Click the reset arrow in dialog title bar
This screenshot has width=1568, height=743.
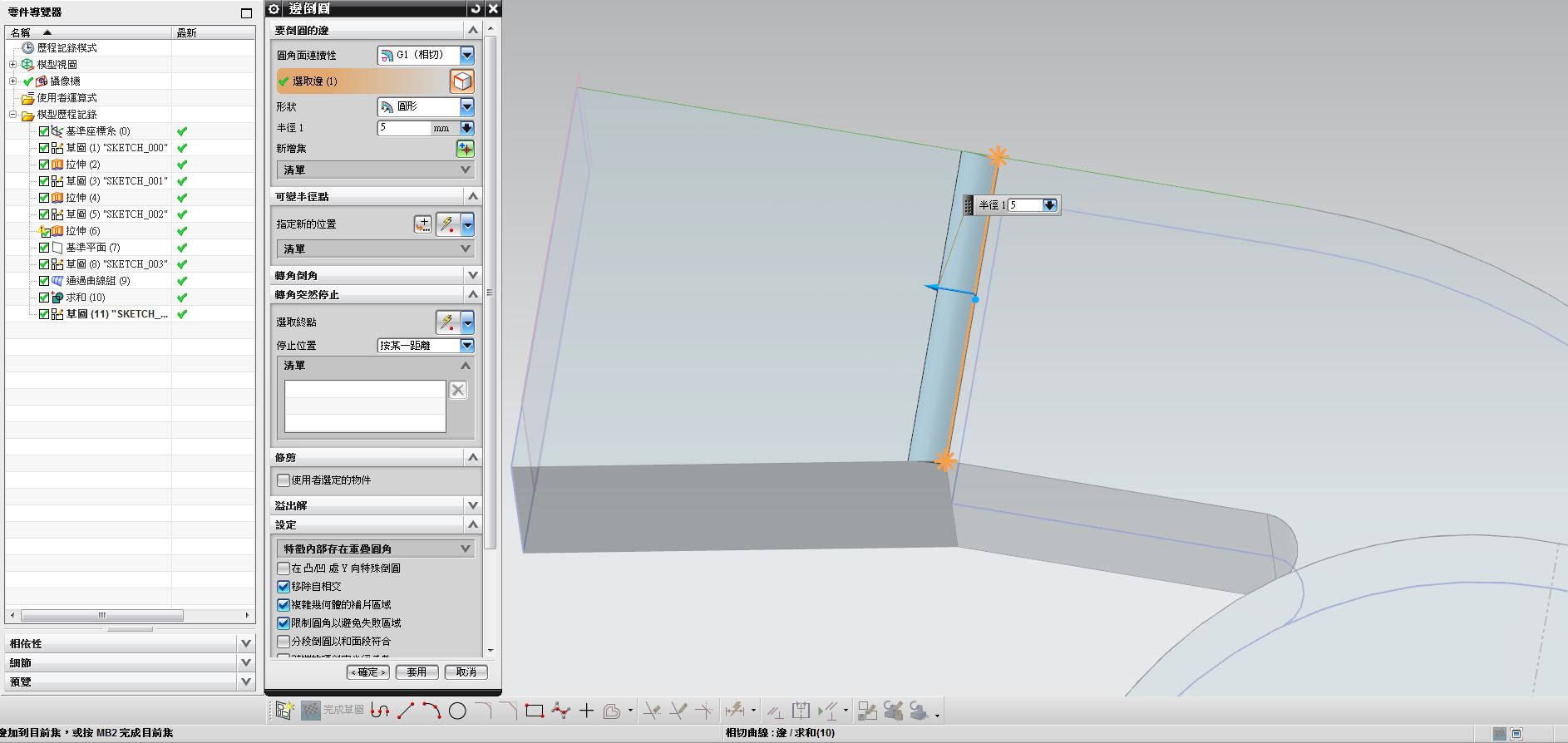click(x=476, y=8)
